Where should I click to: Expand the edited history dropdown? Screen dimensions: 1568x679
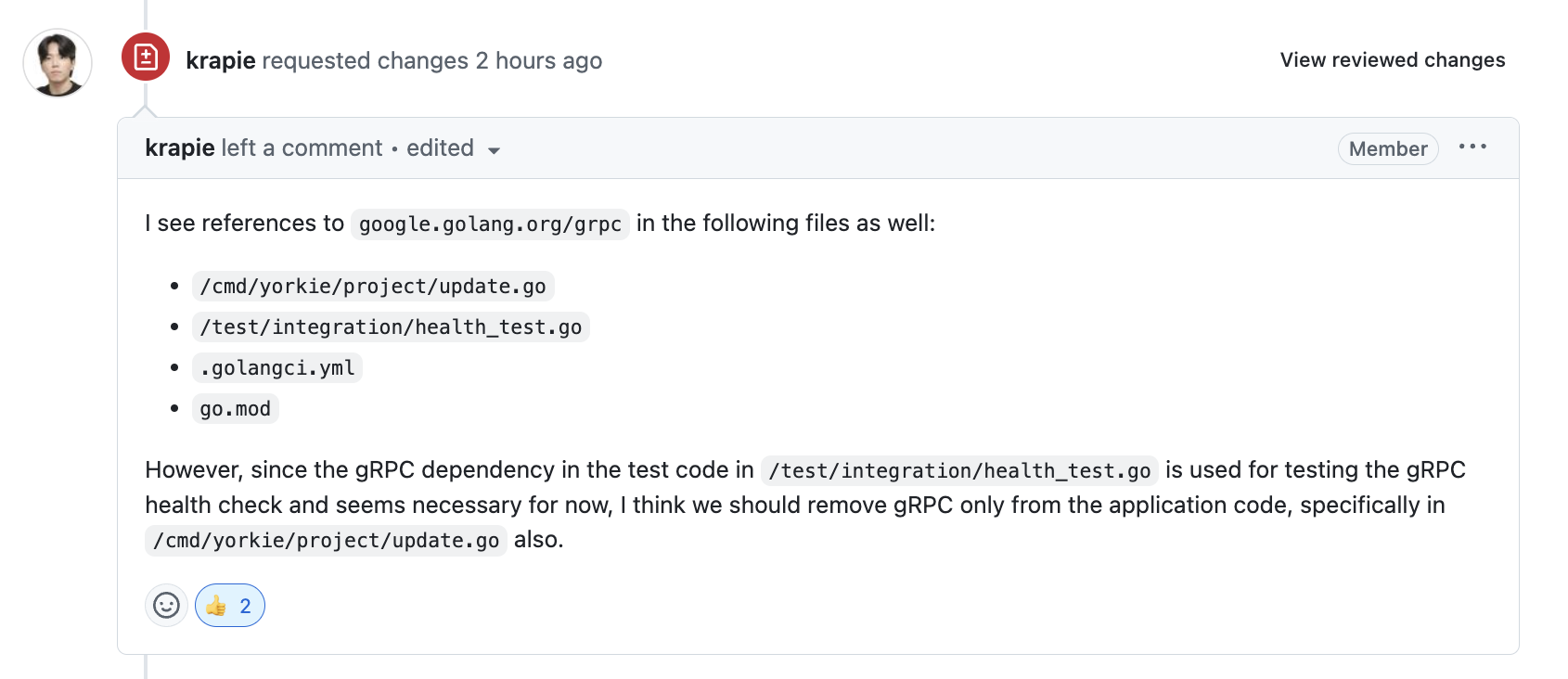[454, 149]
